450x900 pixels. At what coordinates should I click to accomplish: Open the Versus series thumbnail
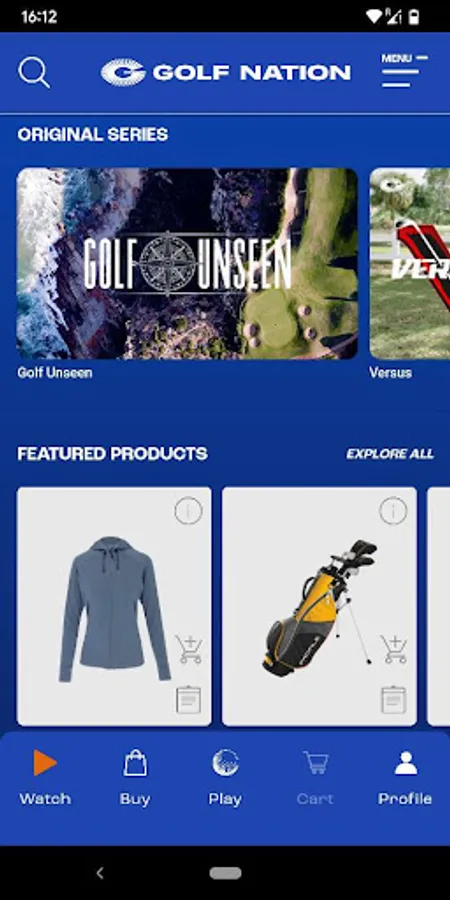pyautogui.click(x=410, y=263)
